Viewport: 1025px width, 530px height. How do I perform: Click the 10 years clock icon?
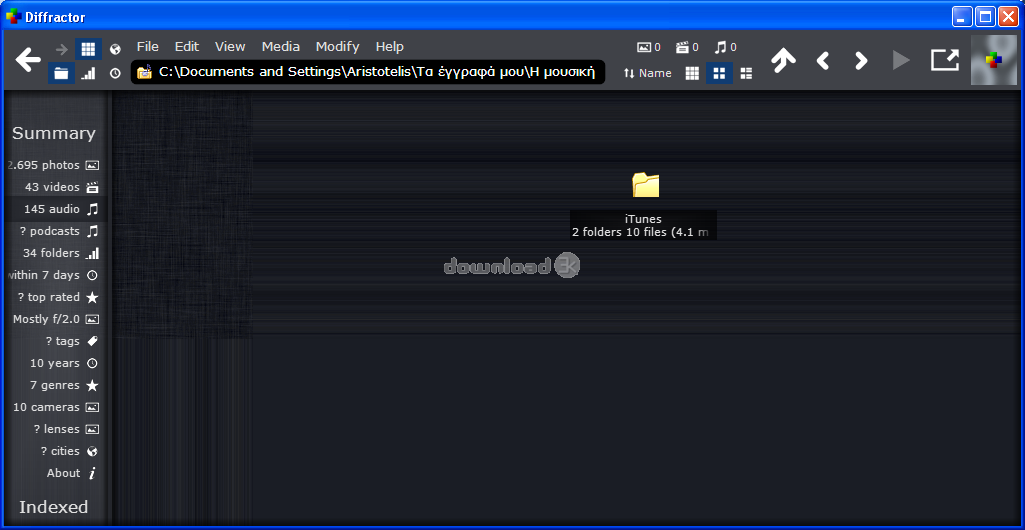click(x=92, y=363)
